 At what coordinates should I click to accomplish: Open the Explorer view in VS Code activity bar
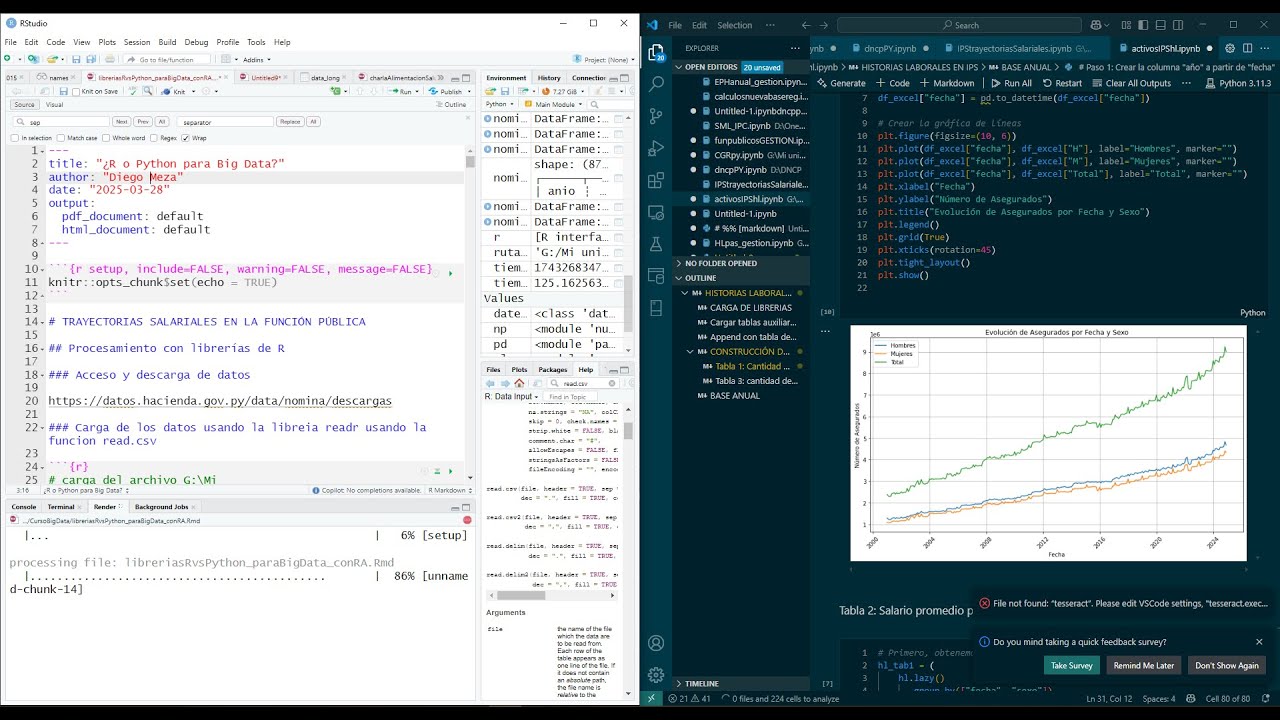[656, 53]
